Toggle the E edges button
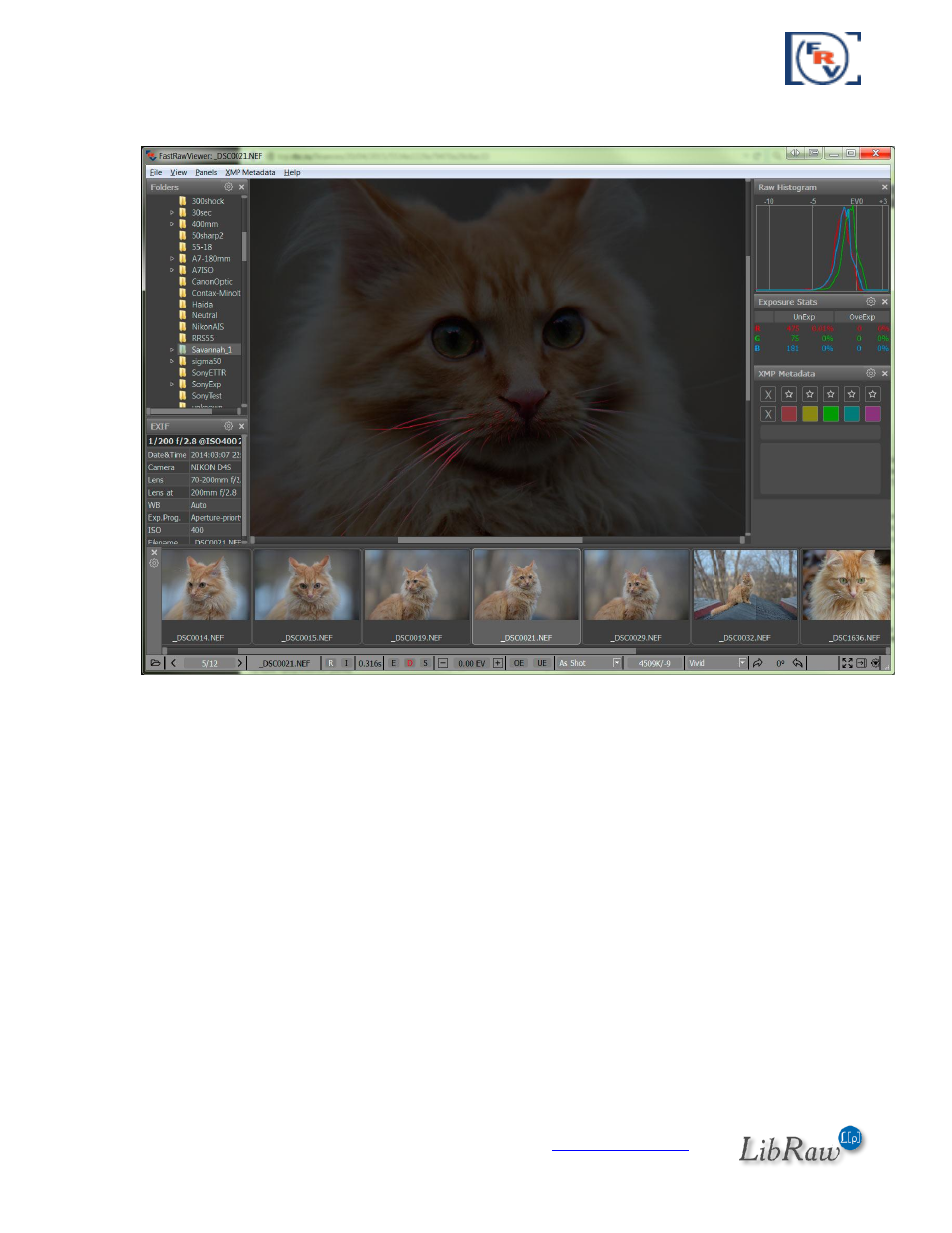 393,663
